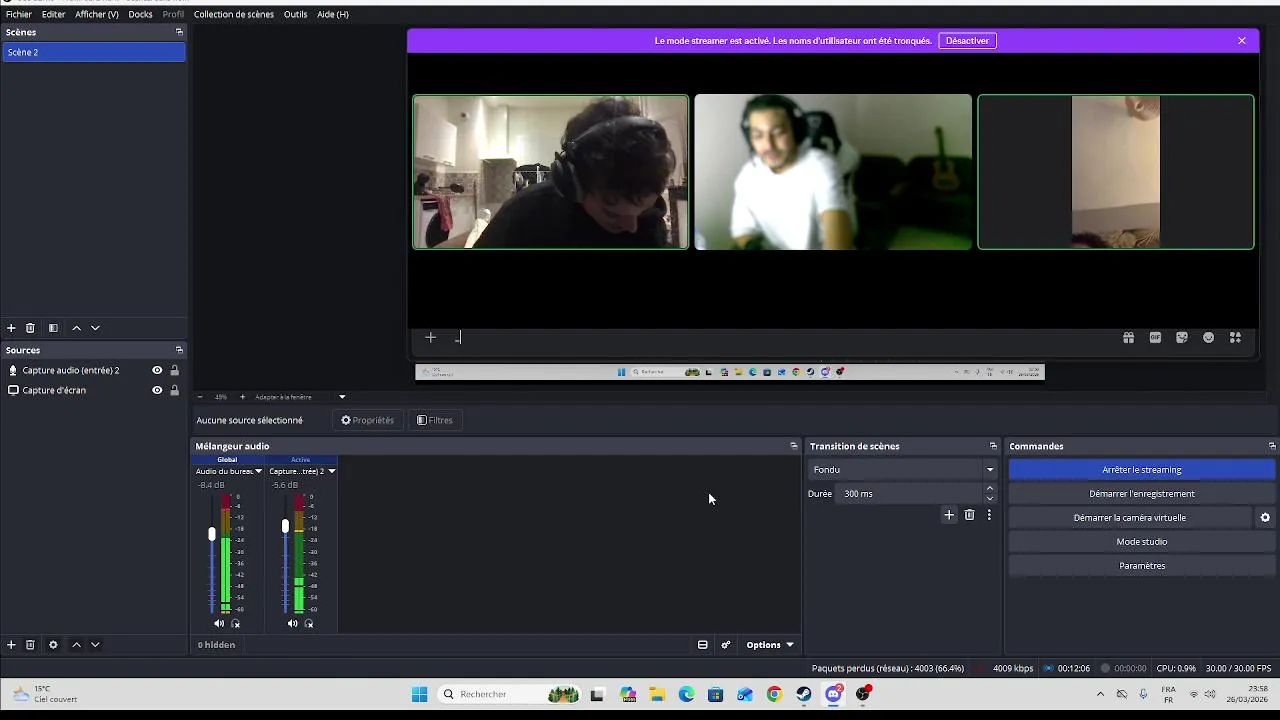Open Paramètres from Commandes panel

tap(1142, 566)
